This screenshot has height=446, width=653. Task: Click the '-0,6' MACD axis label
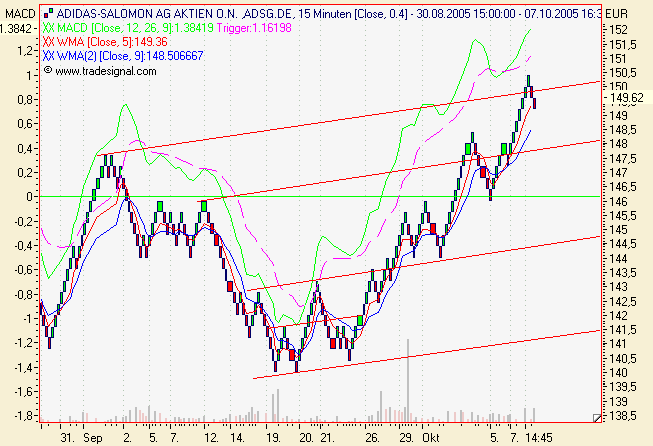[23, 270]
